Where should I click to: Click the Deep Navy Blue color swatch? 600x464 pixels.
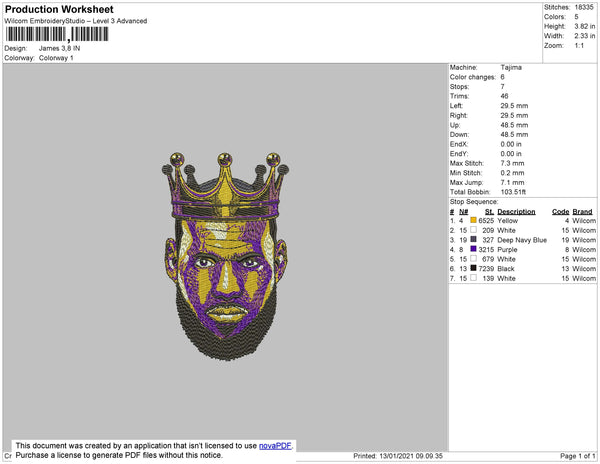pyautogui.click(x=473, y=239)
